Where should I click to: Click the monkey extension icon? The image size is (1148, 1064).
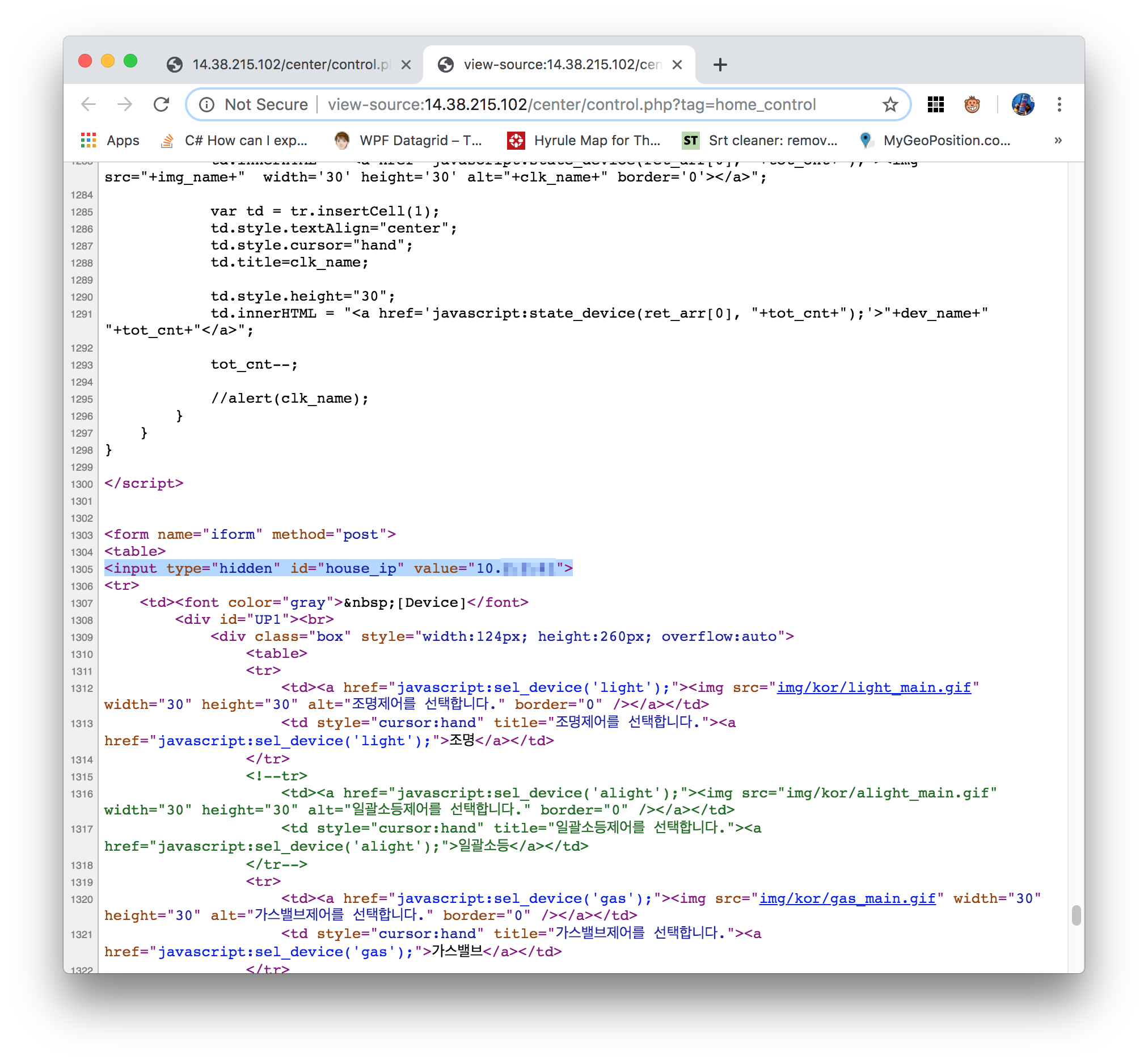[972, 104]
